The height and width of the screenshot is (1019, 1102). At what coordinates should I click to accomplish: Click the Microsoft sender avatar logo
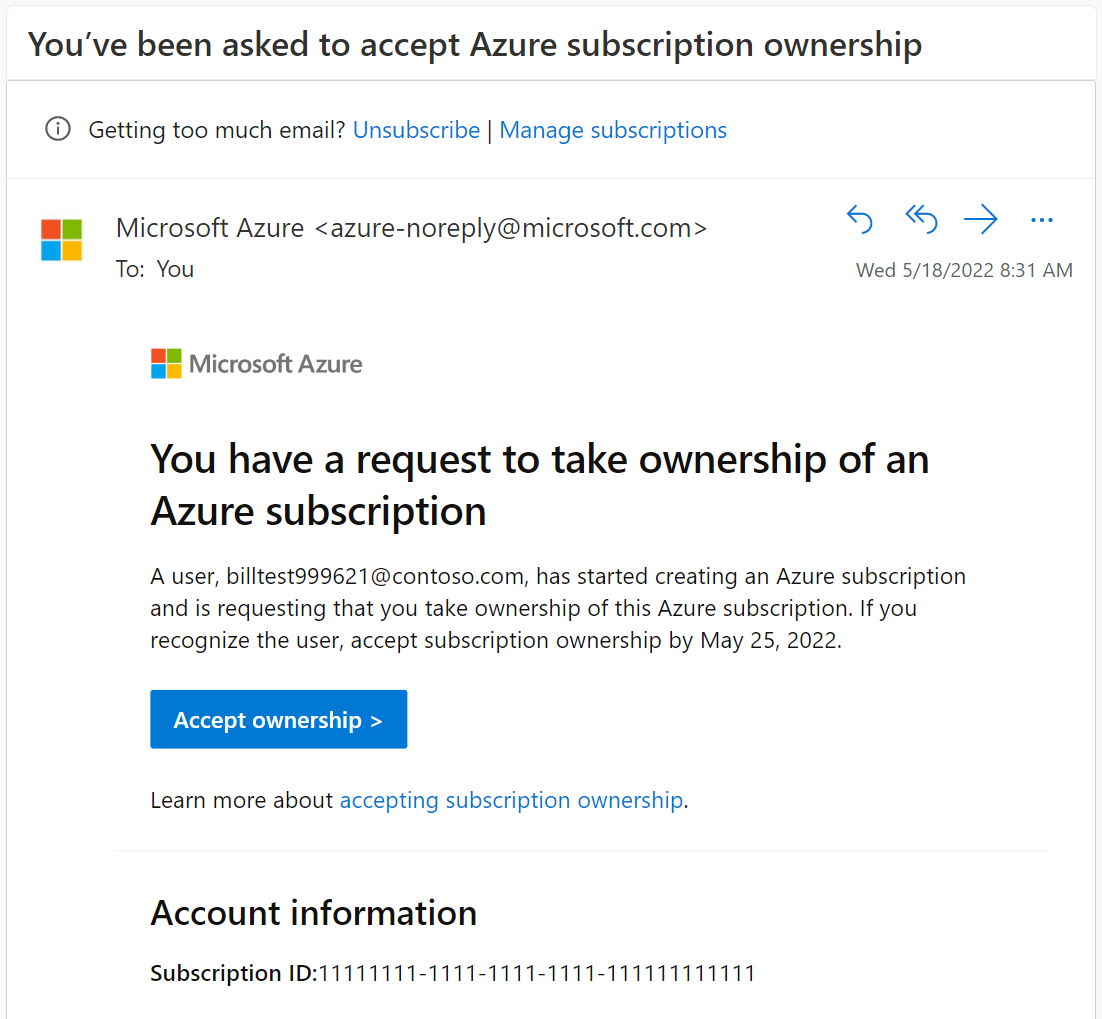pos(61,240)
